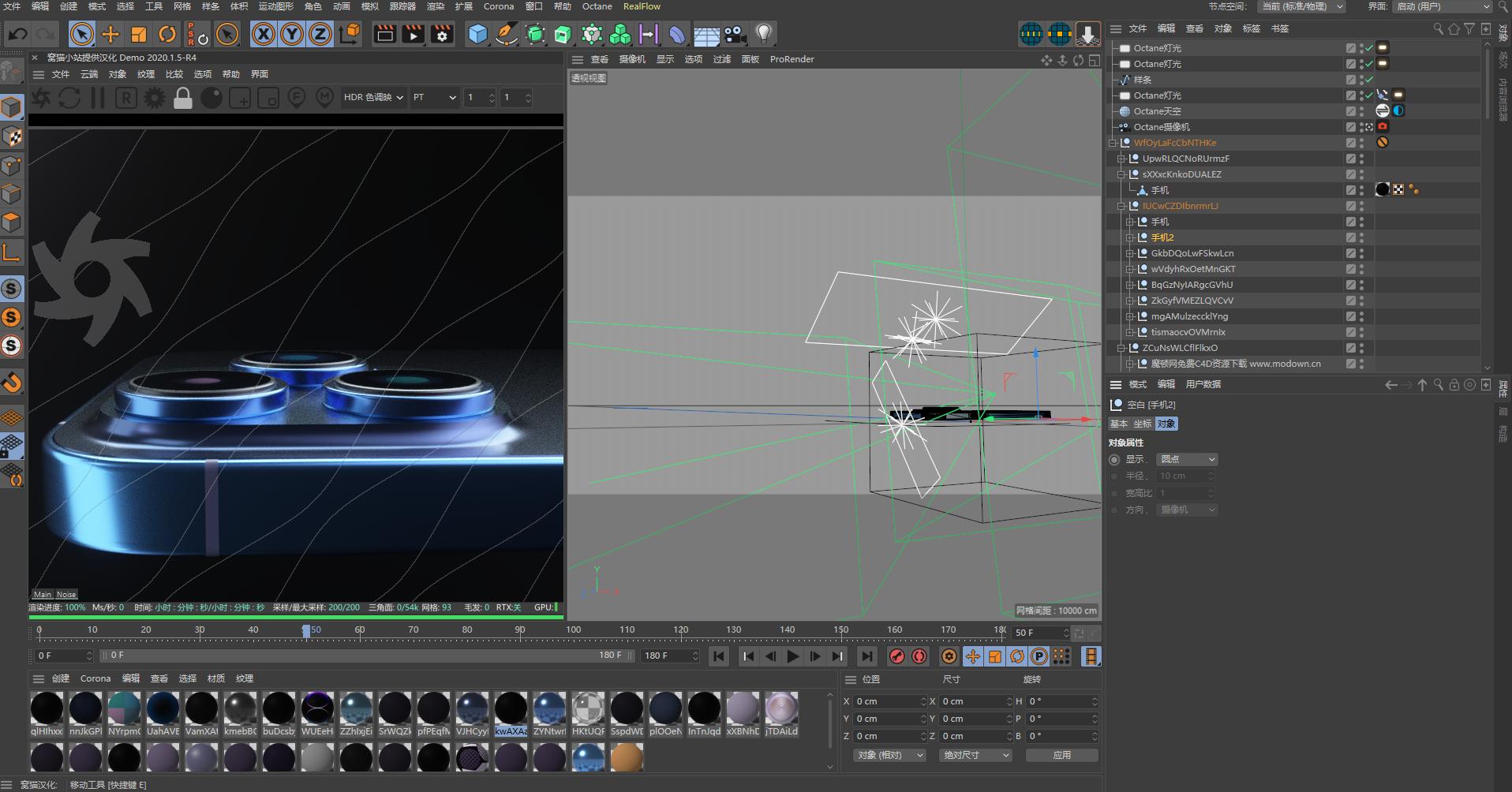Select the Scale tool in top toolbar
This screenshot has width=1512, height=792.
[x=139, y=34]
